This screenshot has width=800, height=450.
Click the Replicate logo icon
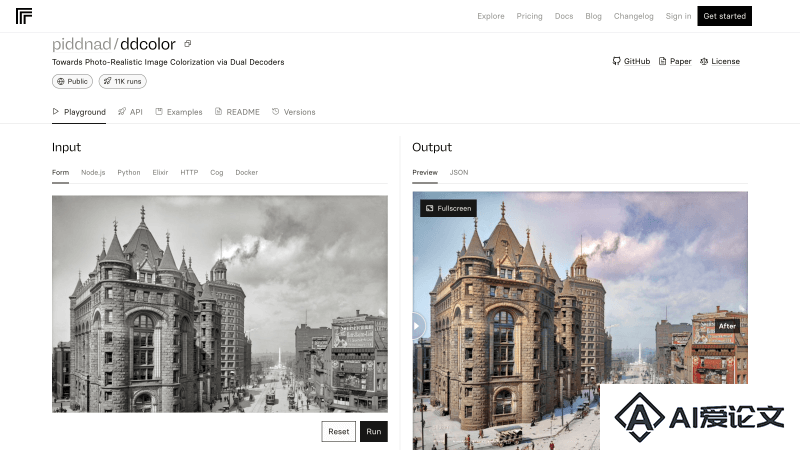coord(24,16)
